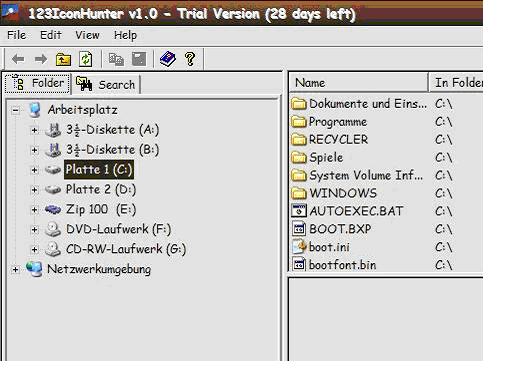Go up one folder level icon
Viewport: 512px width, 384px height.
click(x=63, y=59)
